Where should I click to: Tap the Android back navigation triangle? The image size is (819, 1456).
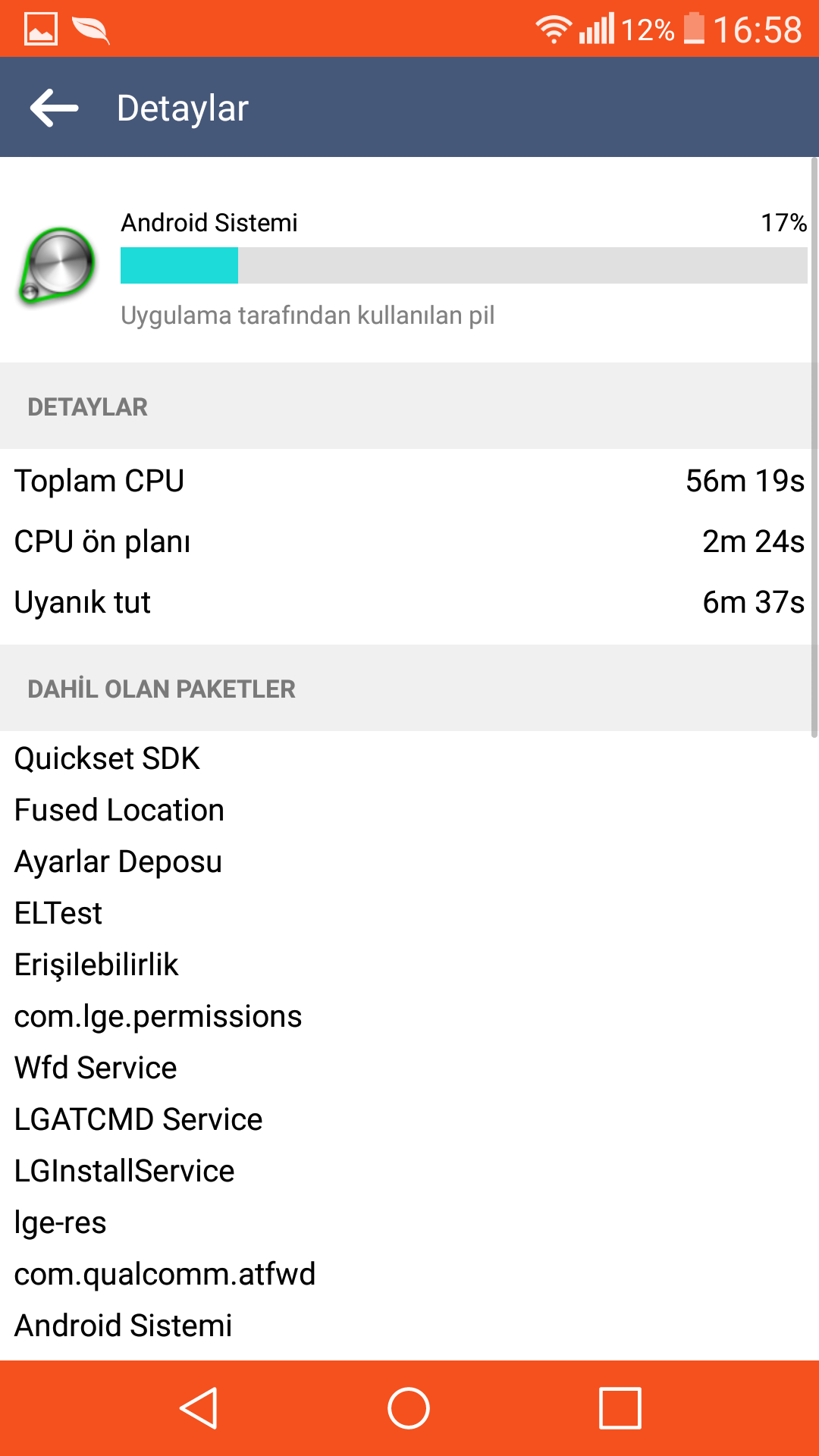pyautogui.click(x=199, y=1408)
